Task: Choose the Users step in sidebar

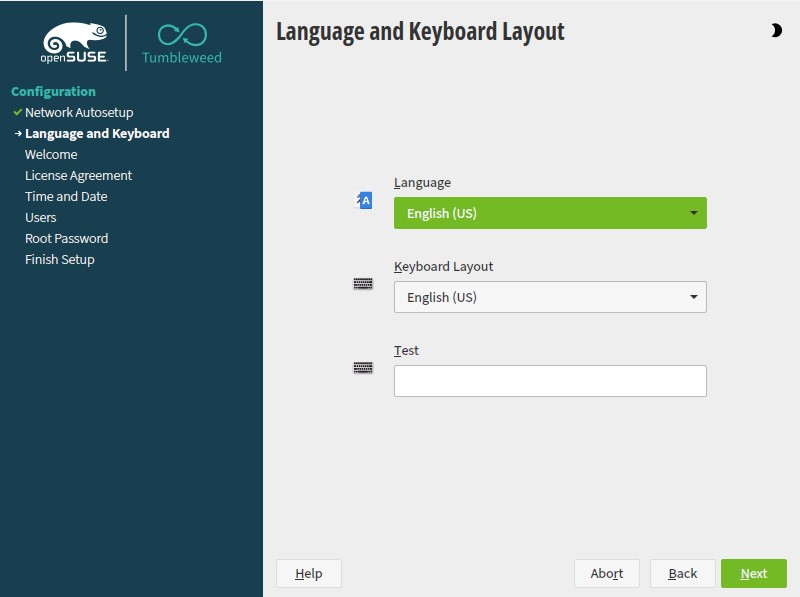Action: 41,217
